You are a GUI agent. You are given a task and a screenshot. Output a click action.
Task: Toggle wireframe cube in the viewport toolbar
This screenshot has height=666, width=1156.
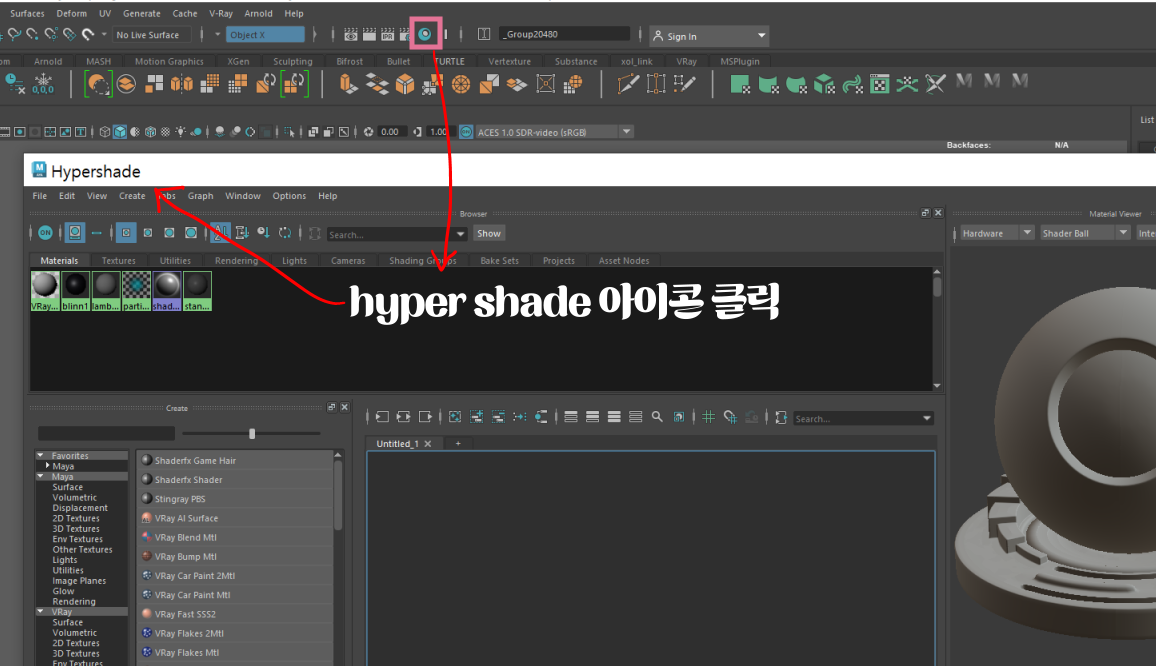[x=105, y=132]
